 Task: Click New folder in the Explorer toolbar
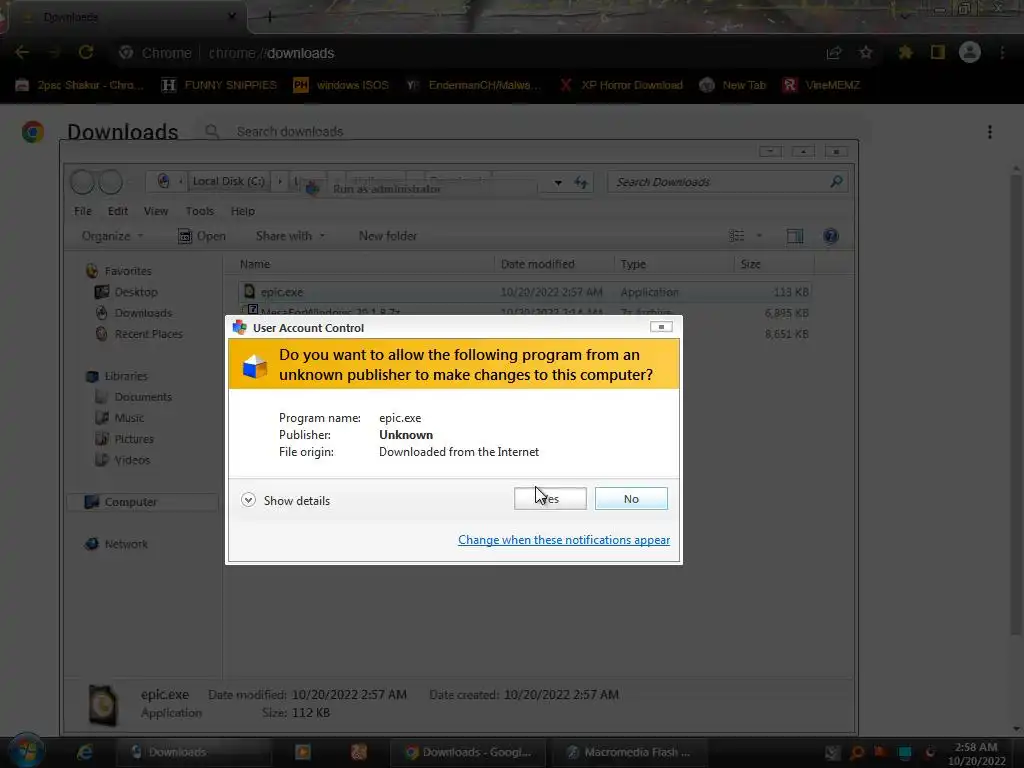(x=387, y=236)
